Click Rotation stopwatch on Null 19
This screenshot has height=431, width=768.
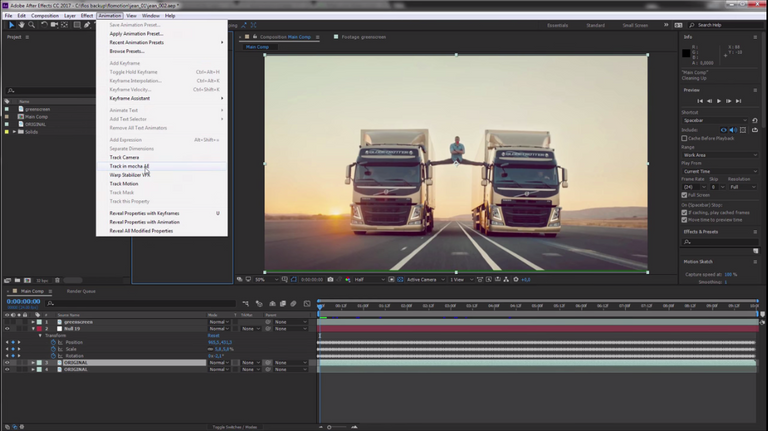[53, 356]
